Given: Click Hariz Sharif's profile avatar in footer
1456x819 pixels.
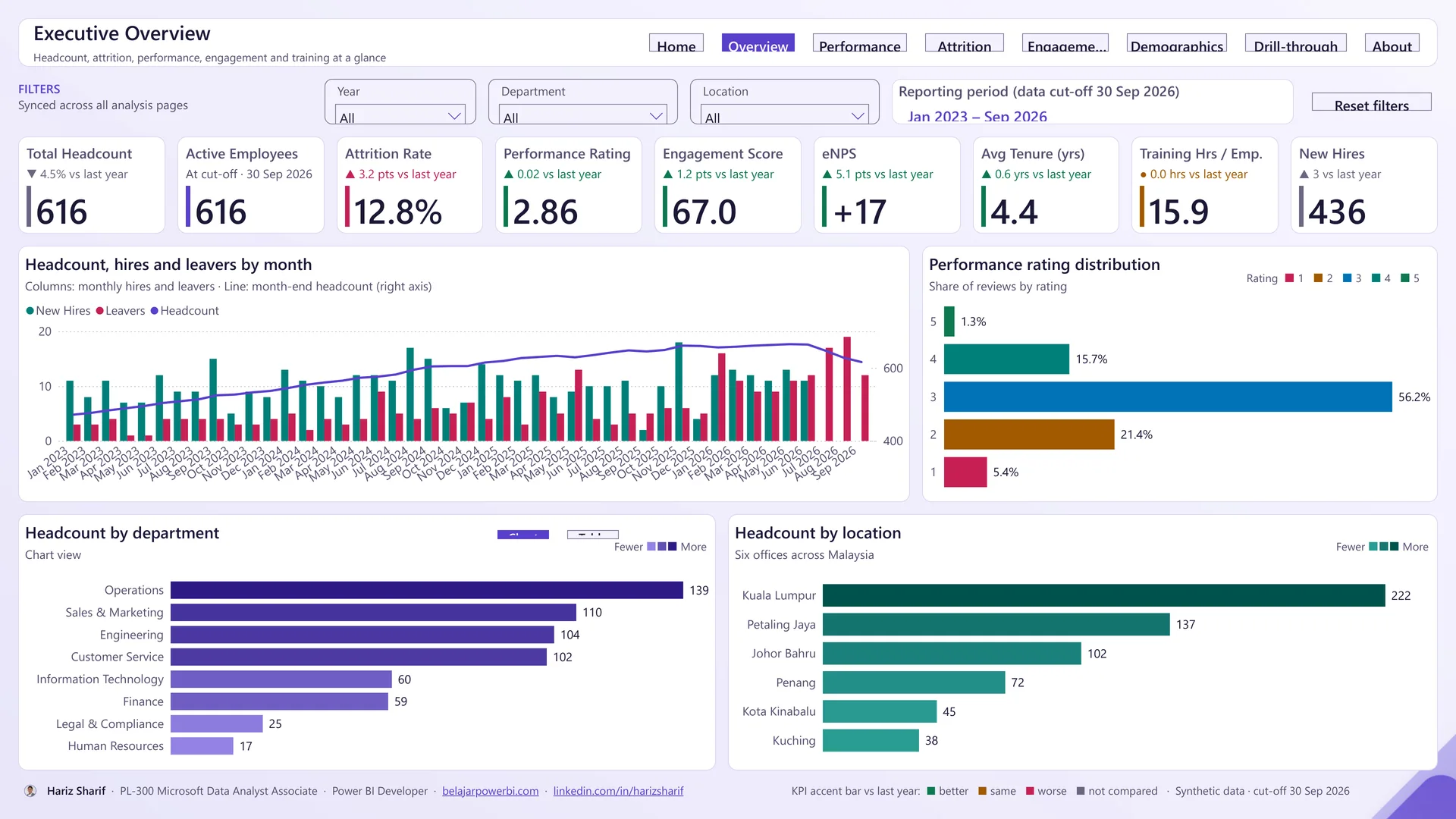Looking at the screenshot, I should coord(30,791).
